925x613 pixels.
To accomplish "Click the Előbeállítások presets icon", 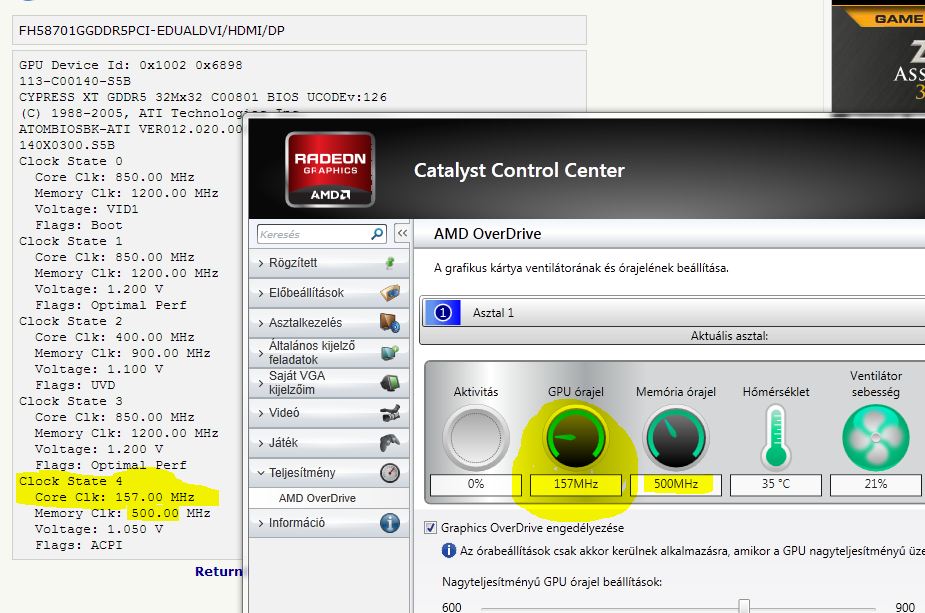I will click(x=390, y=293).
